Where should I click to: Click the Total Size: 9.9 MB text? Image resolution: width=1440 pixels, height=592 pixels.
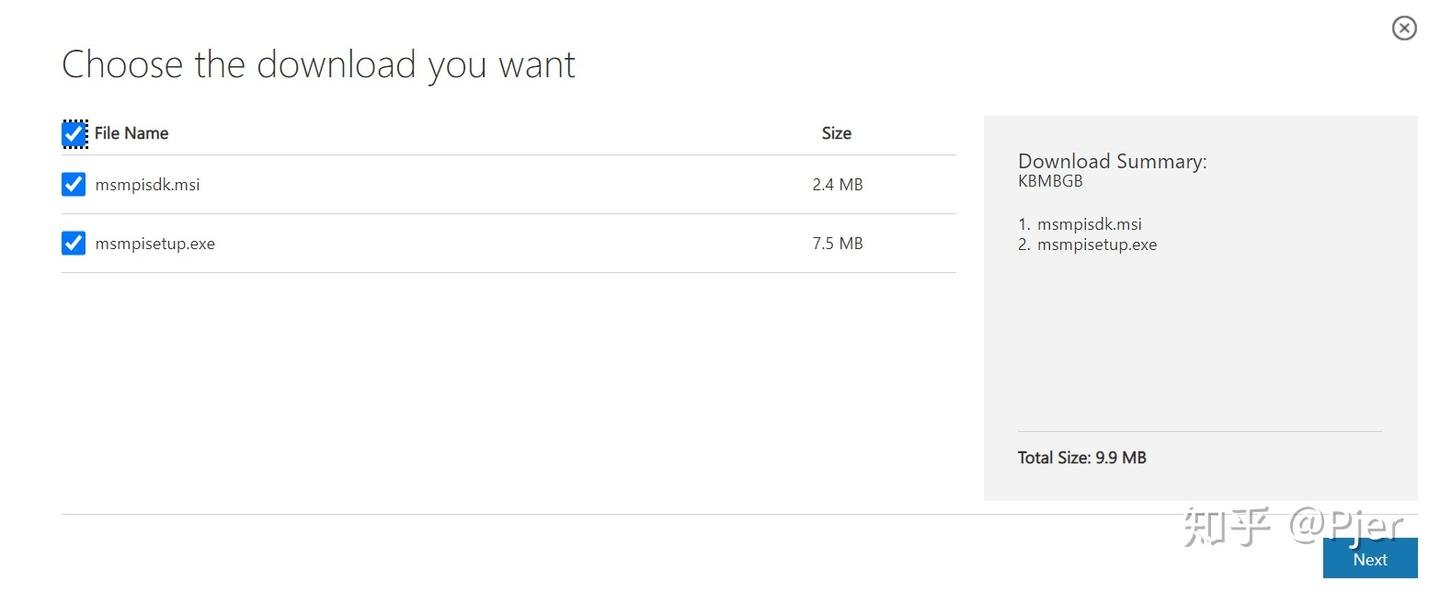[x=1082, y=457]
